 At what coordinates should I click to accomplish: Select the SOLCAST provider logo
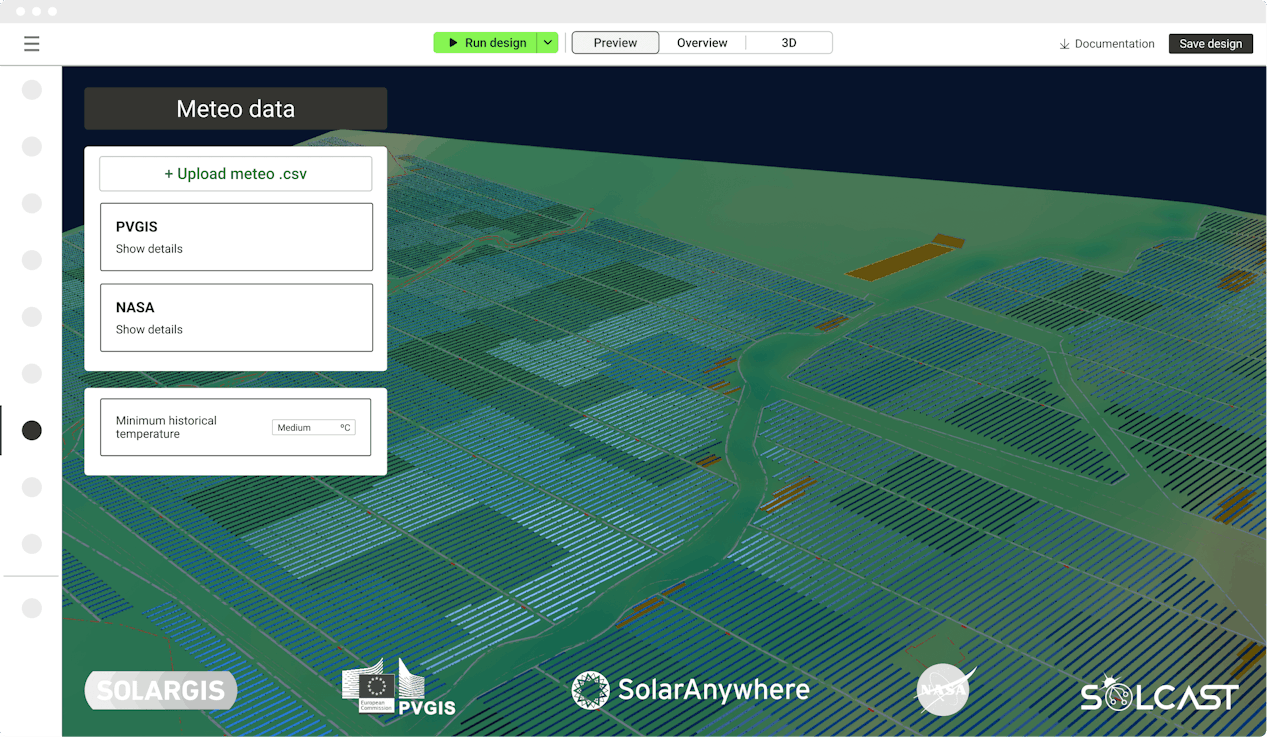point(1159,695)
